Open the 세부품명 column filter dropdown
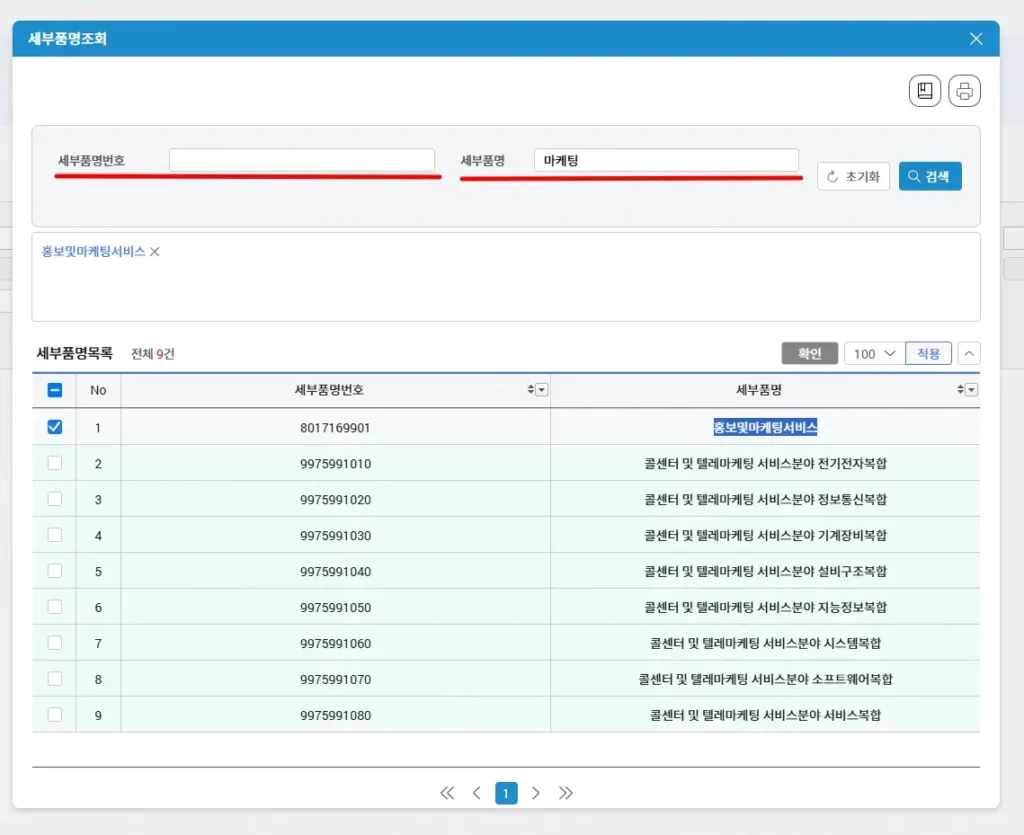This screenshot has width=1024, height=835. point(971,390)
